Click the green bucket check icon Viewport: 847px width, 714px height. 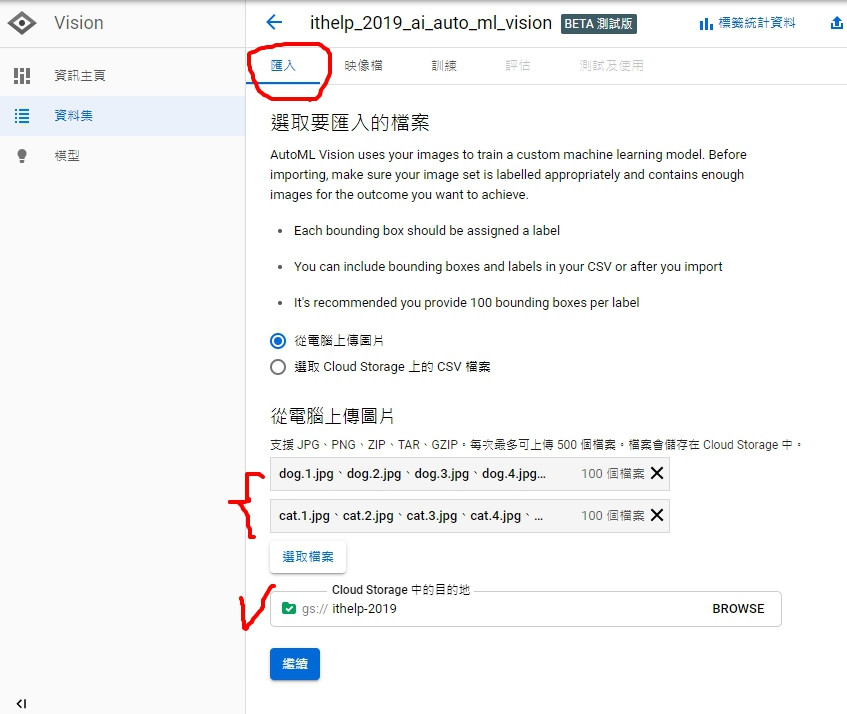(x=289, y=609)
